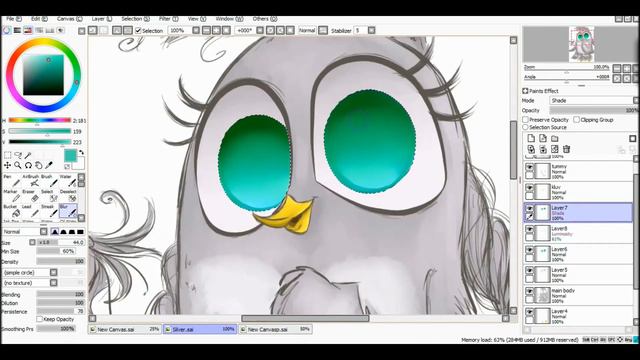640x360 pixels.
Task: Select the Water tool
Action: point(68,180)
